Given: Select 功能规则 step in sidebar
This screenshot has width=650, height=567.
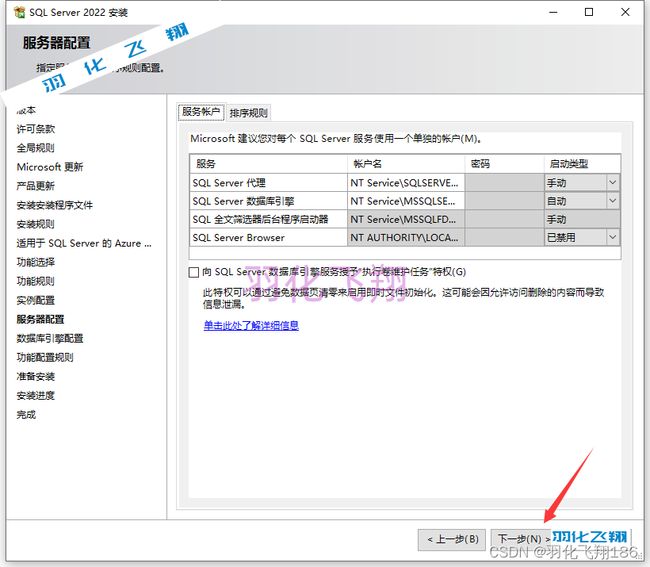Looking at the screenshot, I should [x=36, y=281].
